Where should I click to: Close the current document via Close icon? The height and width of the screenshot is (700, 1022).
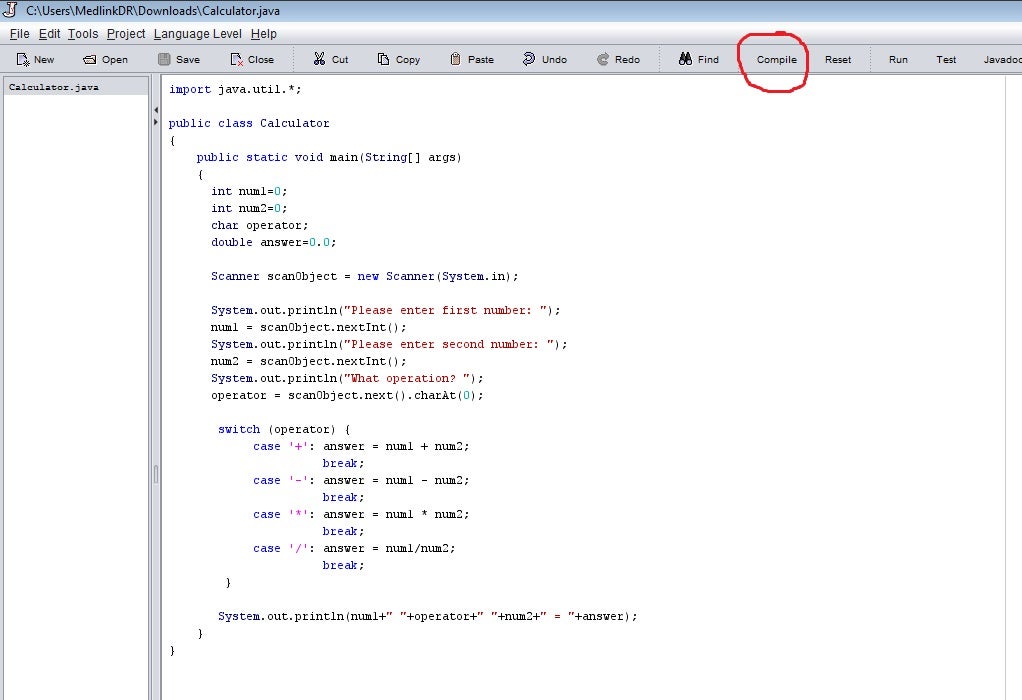point(252,59)
